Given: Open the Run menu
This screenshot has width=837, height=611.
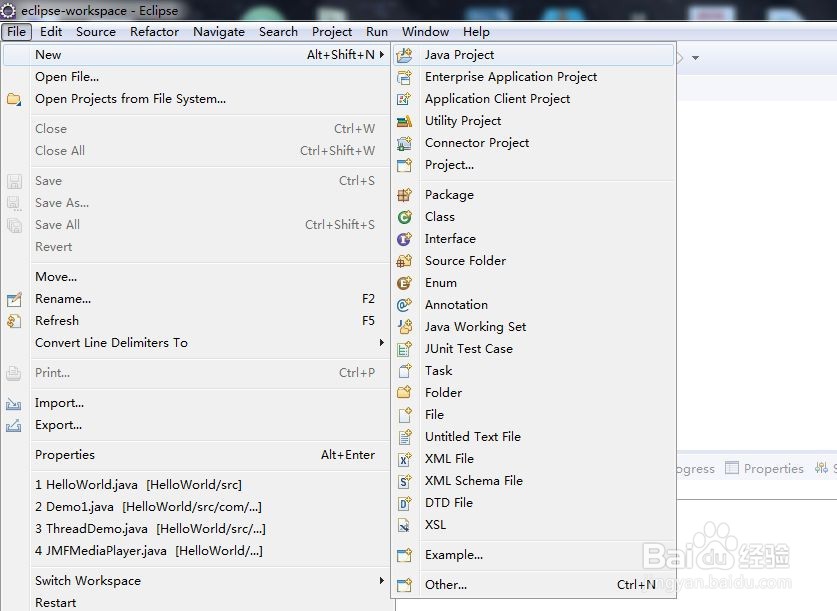Looking at the screenshot, I should pyautogui.click(x=377, y=31).
